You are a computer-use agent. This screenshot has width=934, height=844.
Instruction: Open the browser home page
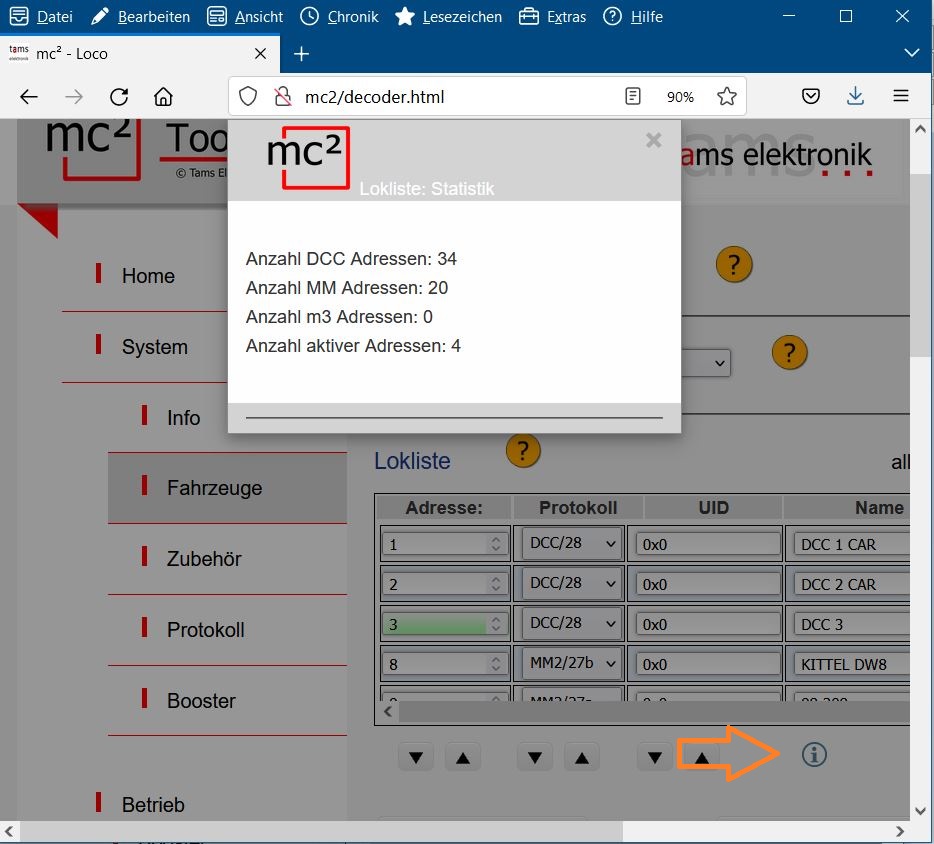tap(163, 96)
